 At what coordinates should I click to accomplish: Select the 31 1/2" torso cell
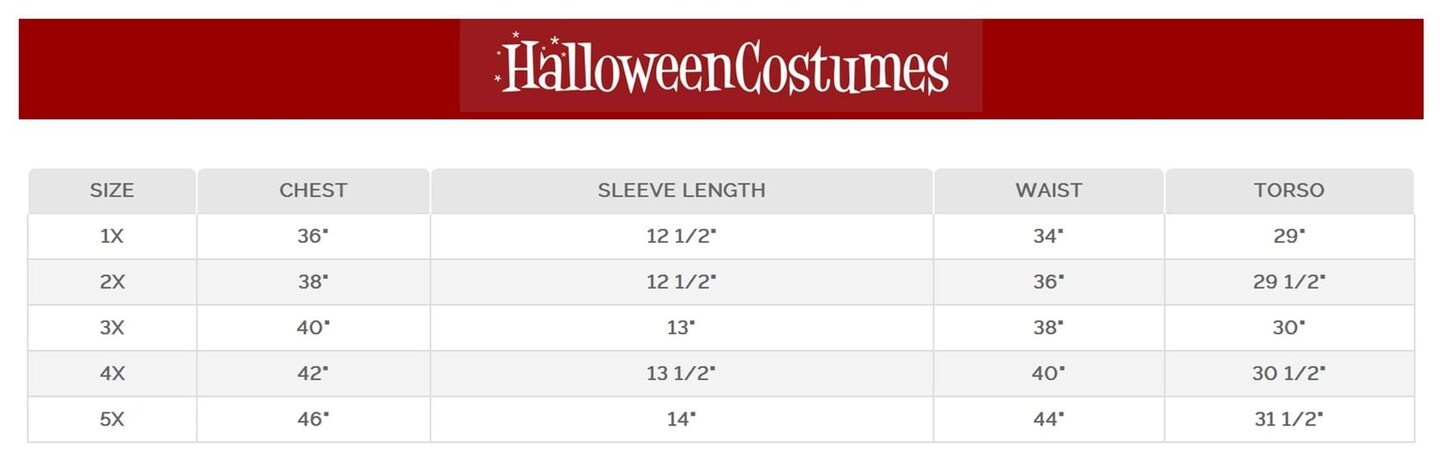(1289, 420)
